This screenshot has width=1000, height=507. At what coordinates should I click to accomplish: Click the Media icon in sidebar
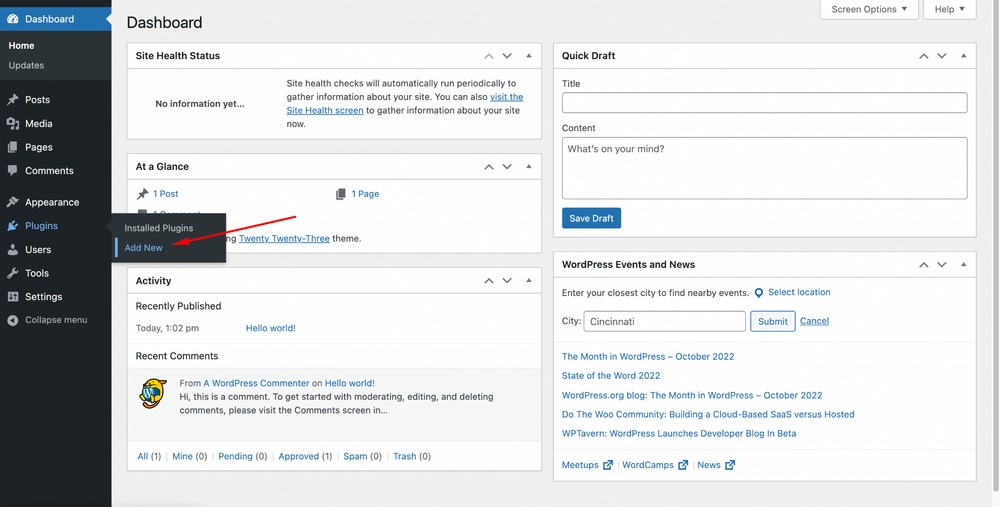(x=13, y=124)
